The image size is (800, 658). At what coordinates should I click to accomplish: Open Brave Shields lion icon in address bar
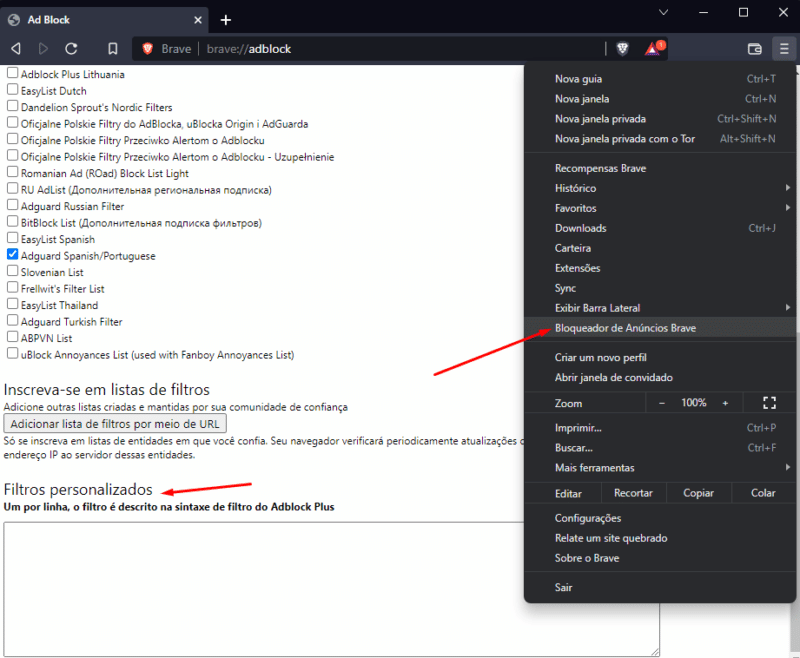(x=622, y=48)
